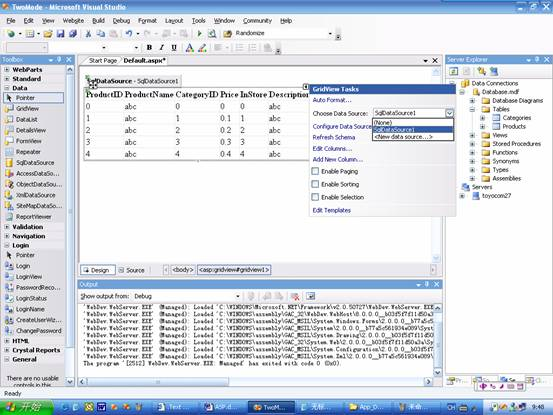
Task: Toggle Bold formatting button
Action: pos(149,47)
